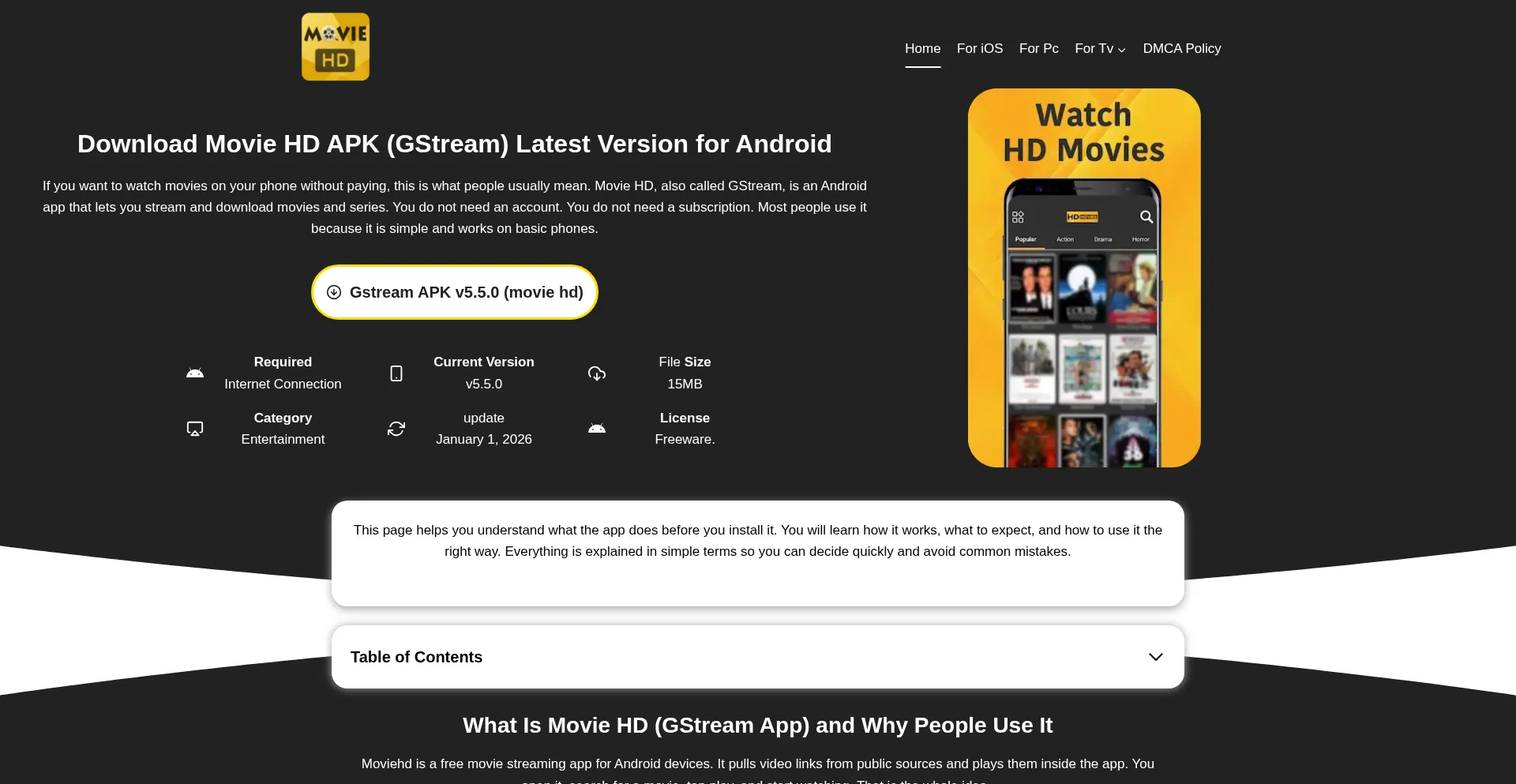The image size is (1516, 784).
Task: Click the cast screen icon next to Category
Action: coord(195,428)
